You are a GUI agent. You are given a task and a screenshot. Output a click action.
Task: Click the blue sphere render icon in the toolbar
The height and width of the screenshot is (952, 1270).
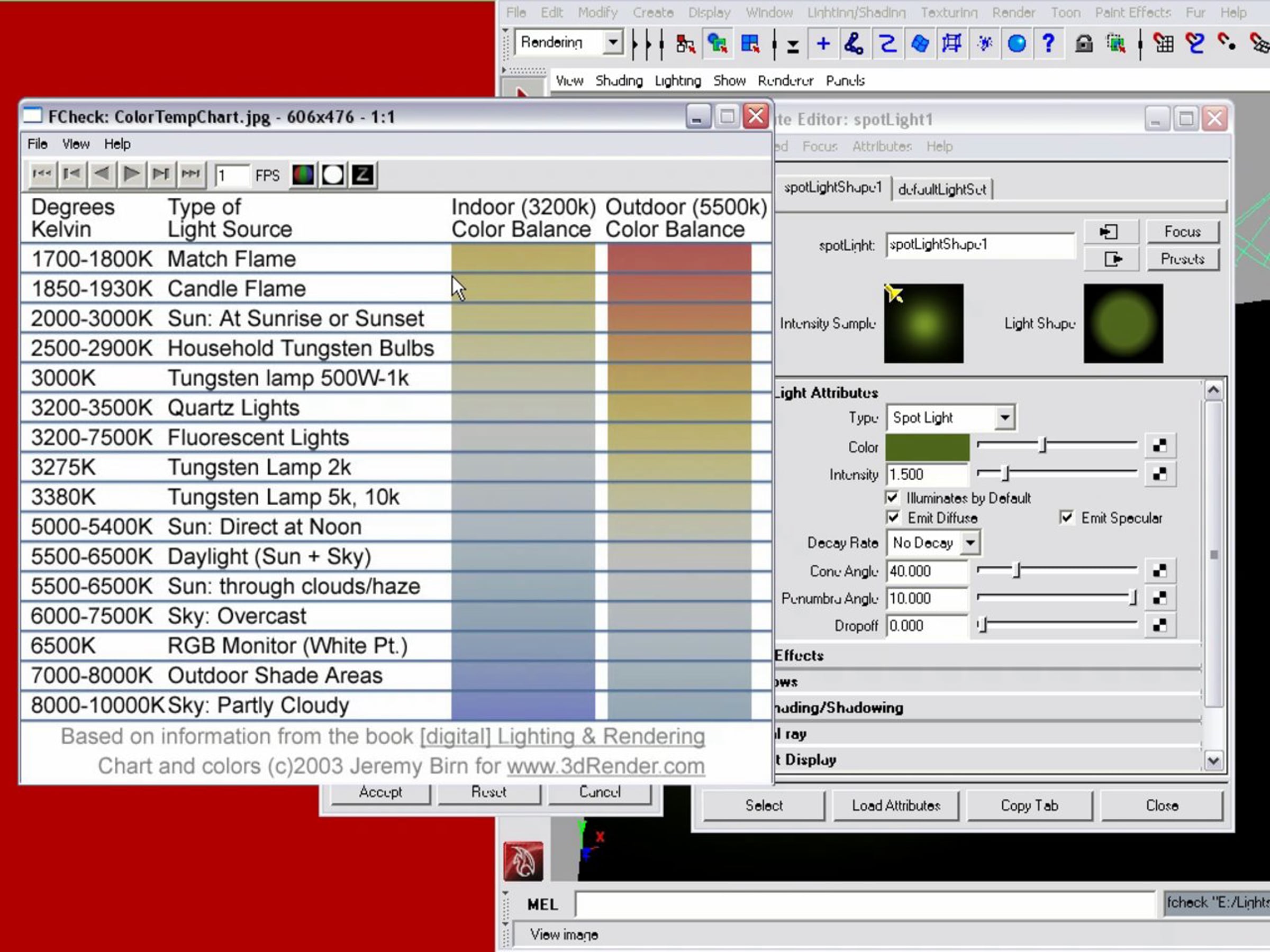(x=1016, y=43)
